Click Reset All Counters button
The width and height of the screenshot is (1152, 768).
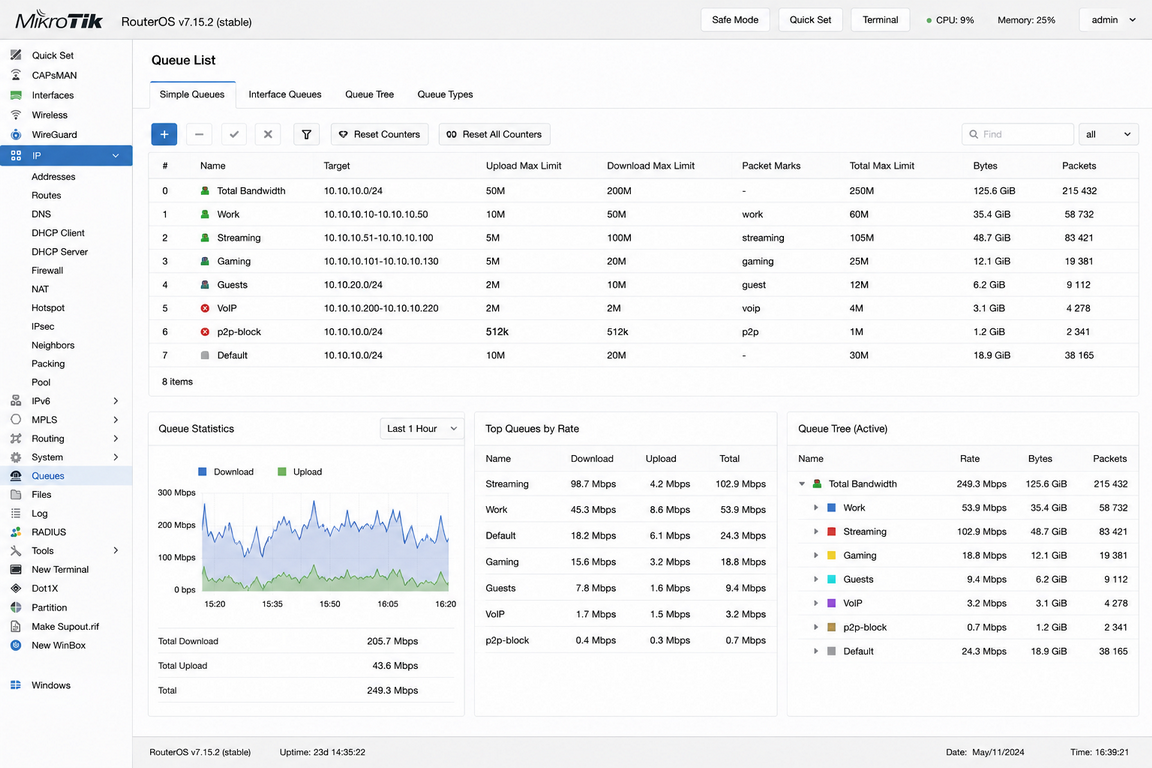494,134
